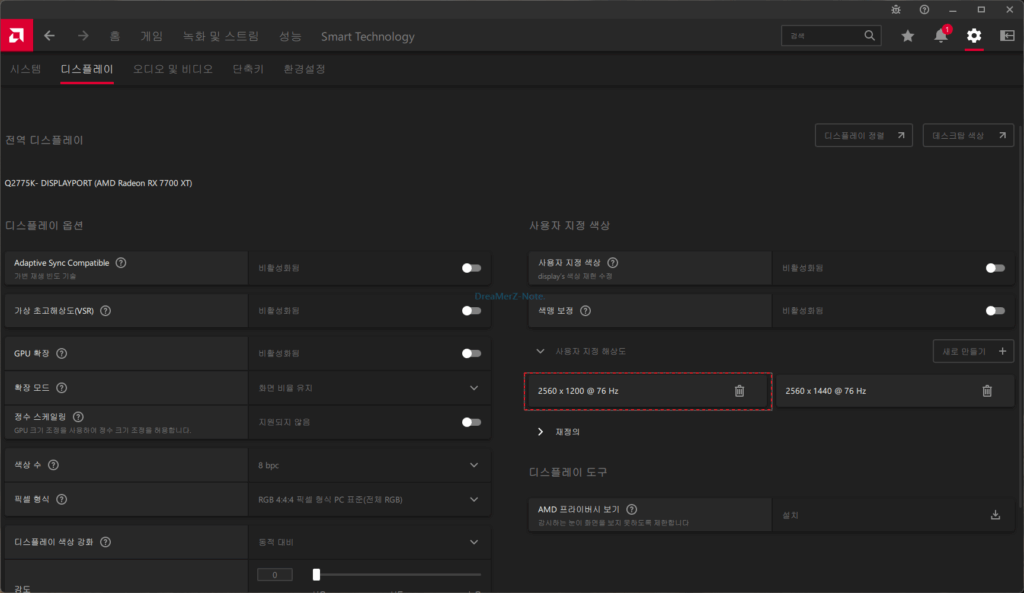Toggle the sidebar panel icon
The width and height of the screenshot is (1024, 593).
click(x=1007, y=36)
